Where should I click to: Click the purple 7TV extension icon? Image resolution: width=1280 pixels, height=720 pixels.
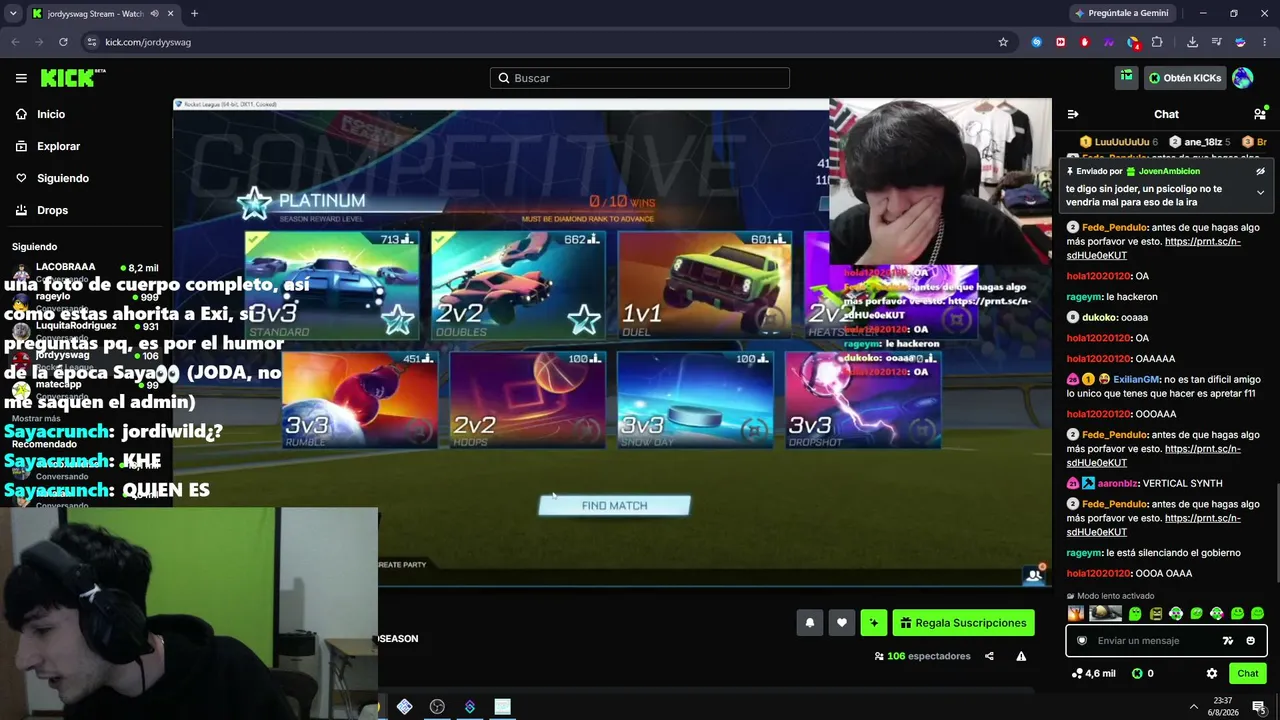point(1108,42)
